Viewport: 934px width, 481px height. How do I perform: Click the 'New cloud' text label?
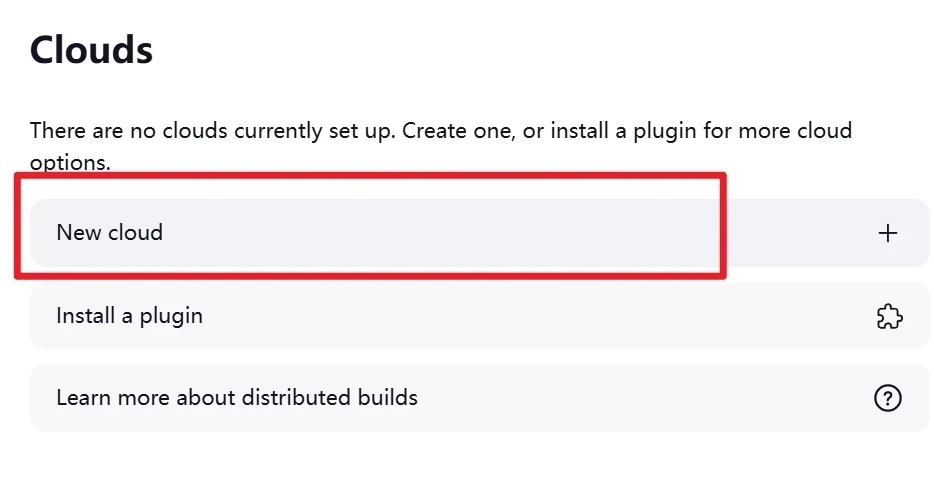tap(109, 233)
